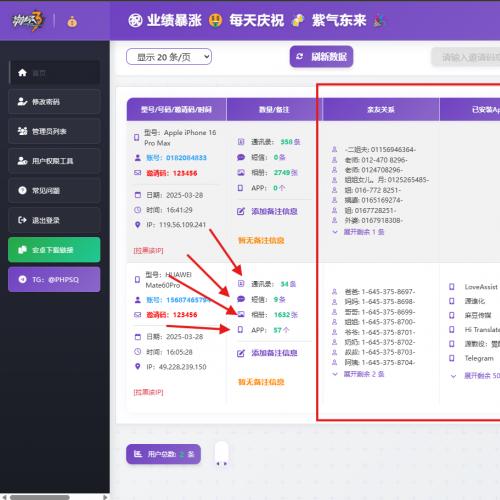Click the contacts icon in the HUAWEI row
This screenshot has width=500, height=500.
pyautogui.click(x=241, y=284)
